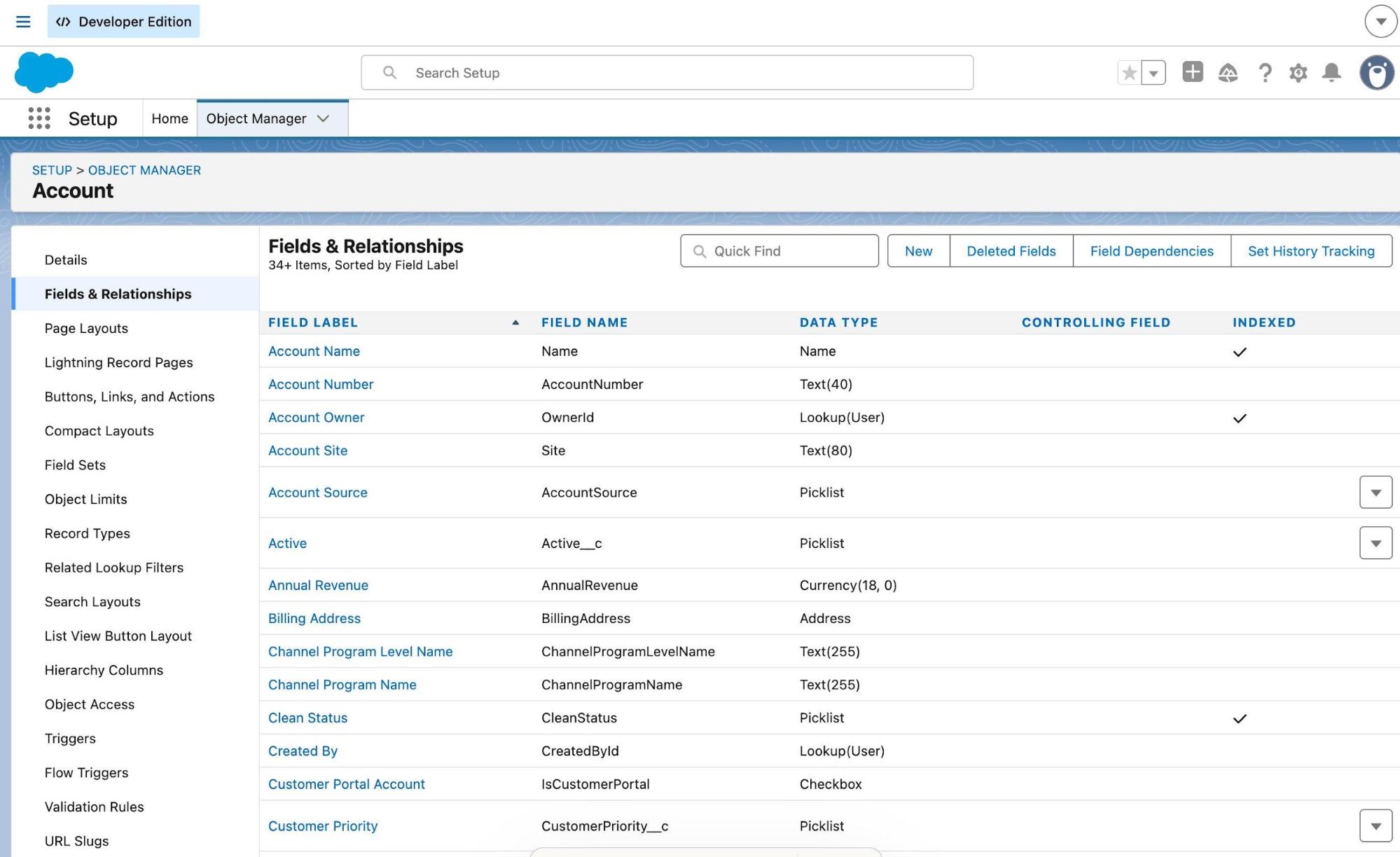Open the Account Source field link
Image resolution: width=1400 pixels, height=857 pixels.
[317, 493]
